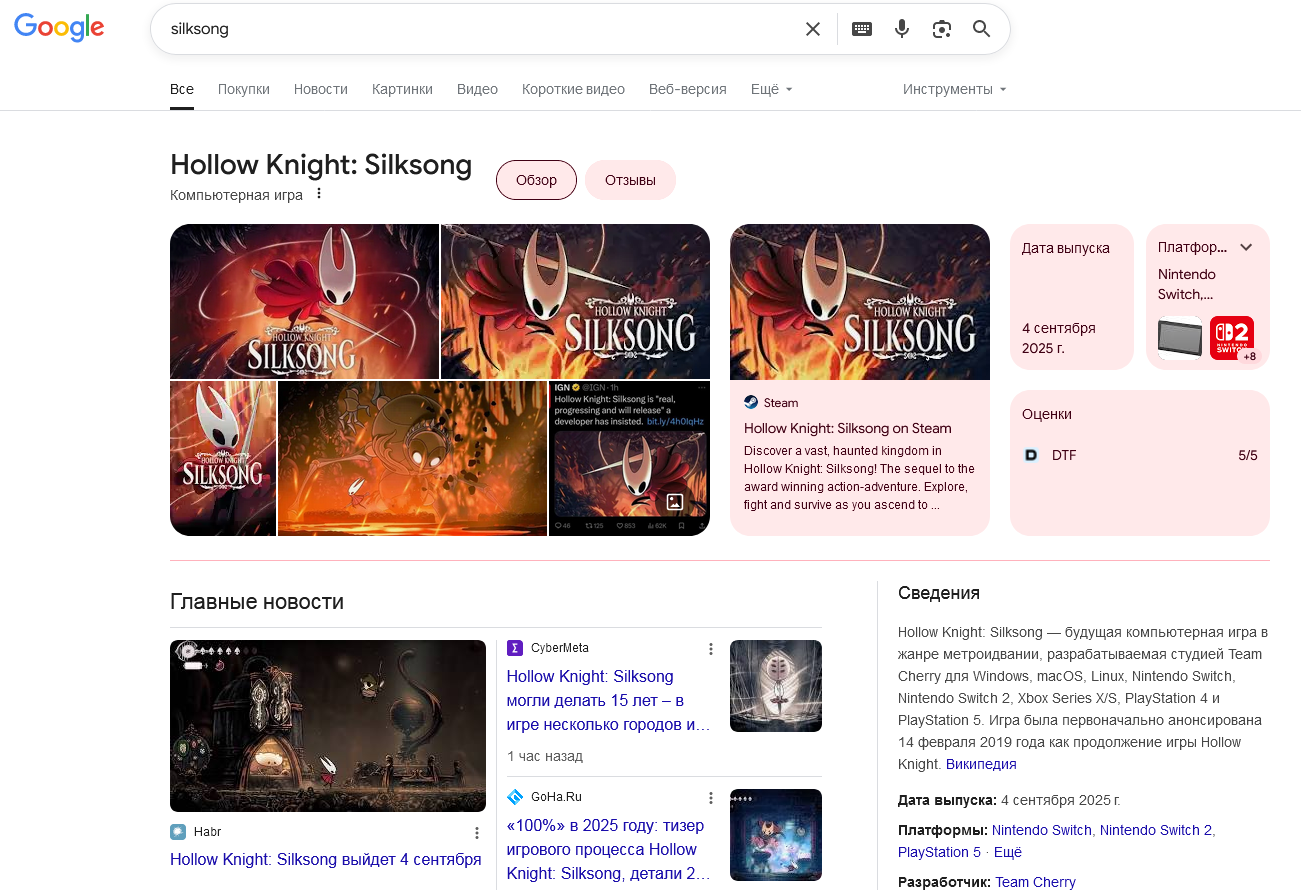Click the 1 час назад timestamp

point(545,756)
